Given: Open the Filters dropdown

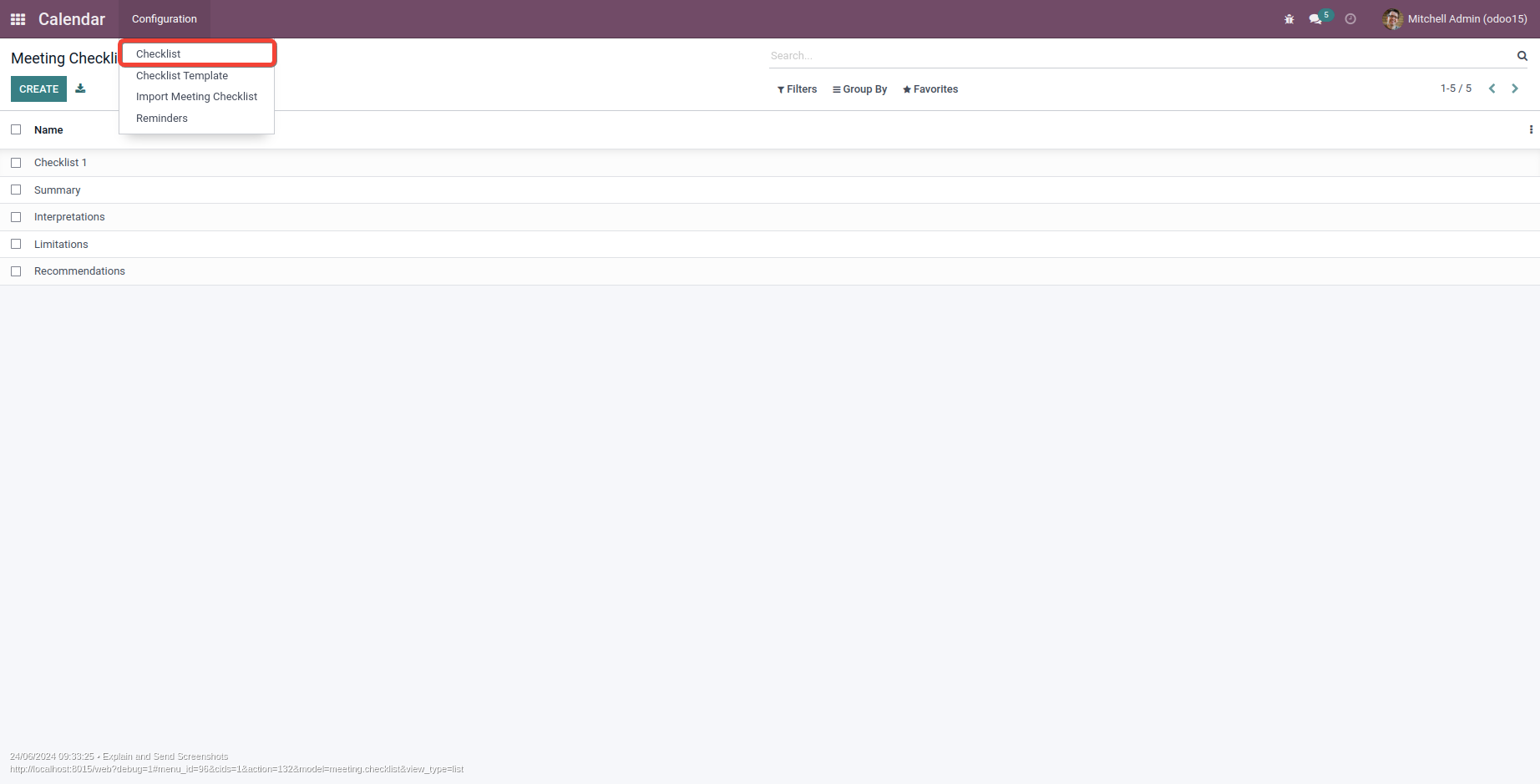Looking at the screenshot, I should tap(797, 89).
